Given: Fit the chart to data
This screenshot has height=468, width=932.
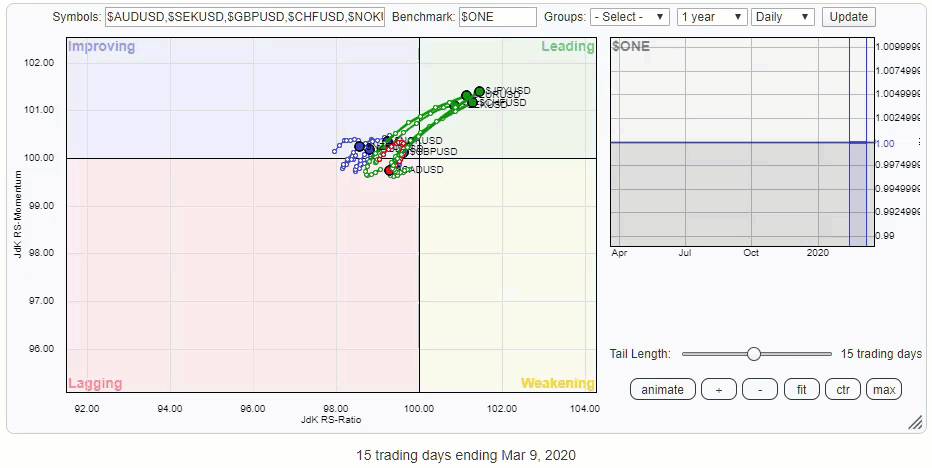Looking at the screenshot, I should click(802, 390).
